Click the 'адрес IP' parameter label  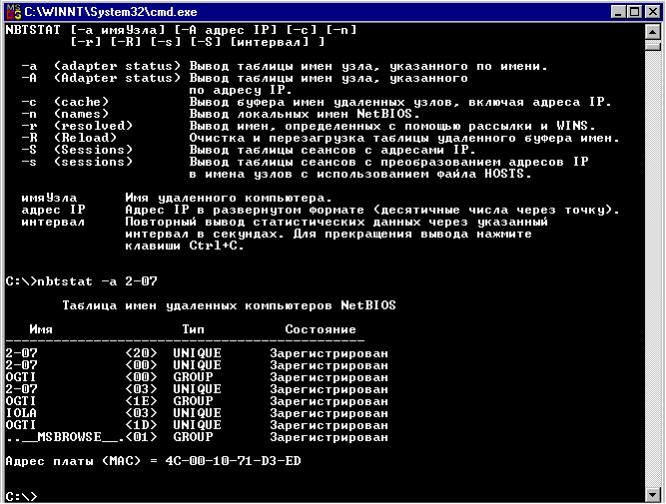[54, 210]
